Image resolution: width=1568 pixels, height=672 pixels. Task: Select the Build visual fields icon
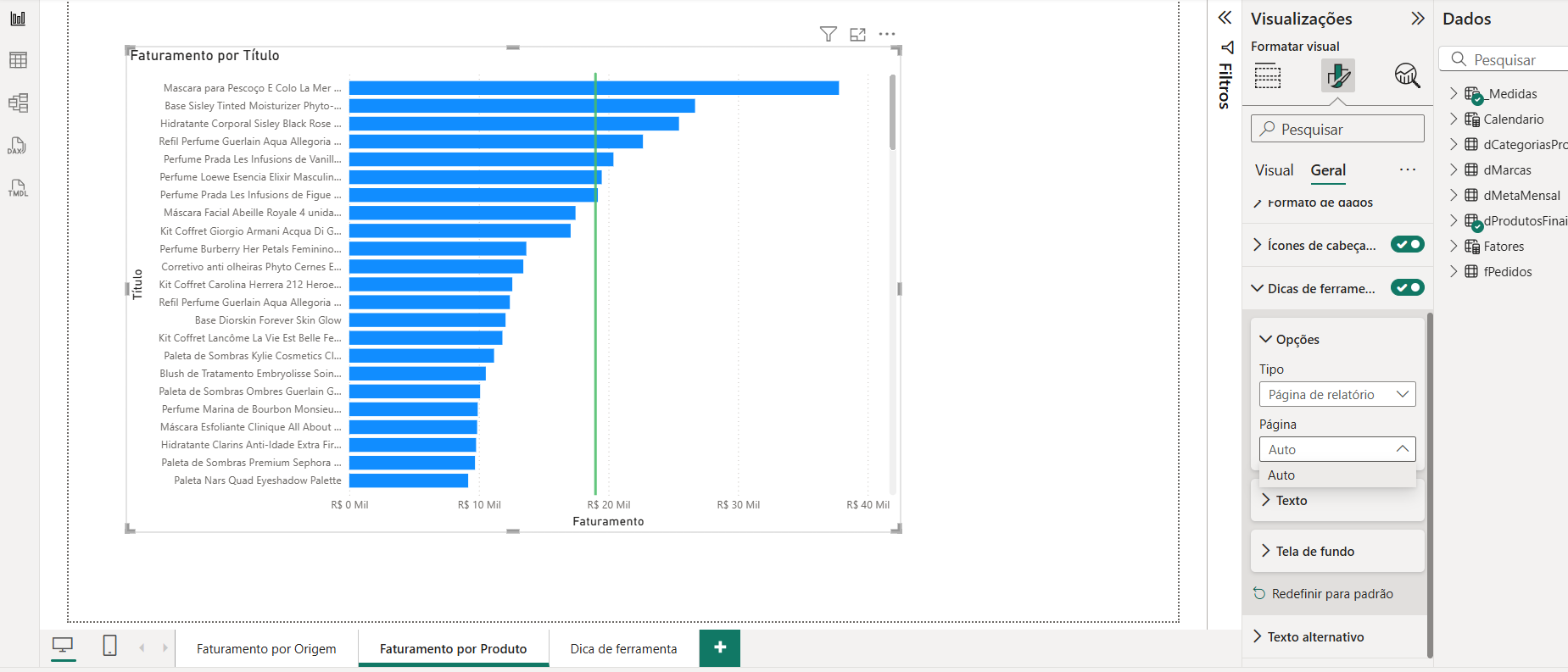pos(1268,75)
